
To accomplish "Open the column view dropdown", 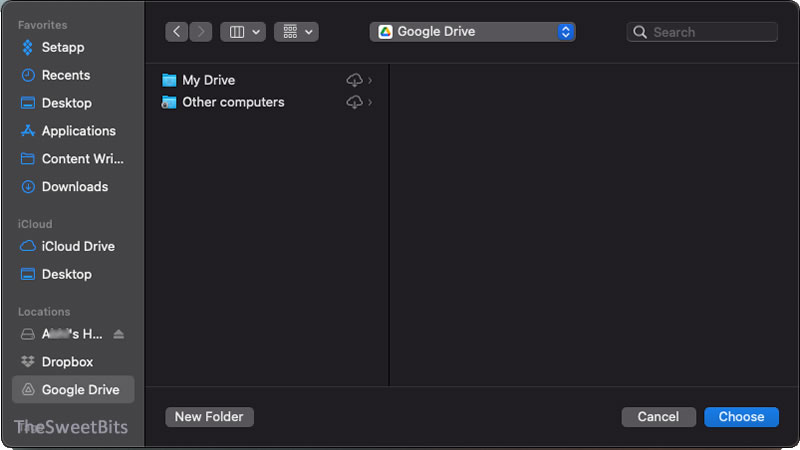I will pyautogui.click(x=243, y=32).
